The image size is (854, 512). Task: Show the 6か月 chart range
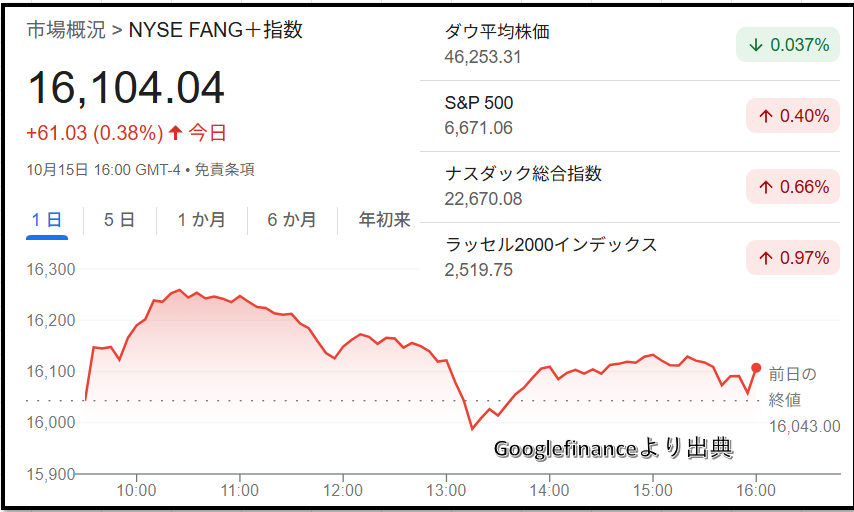tap(292, 220)
